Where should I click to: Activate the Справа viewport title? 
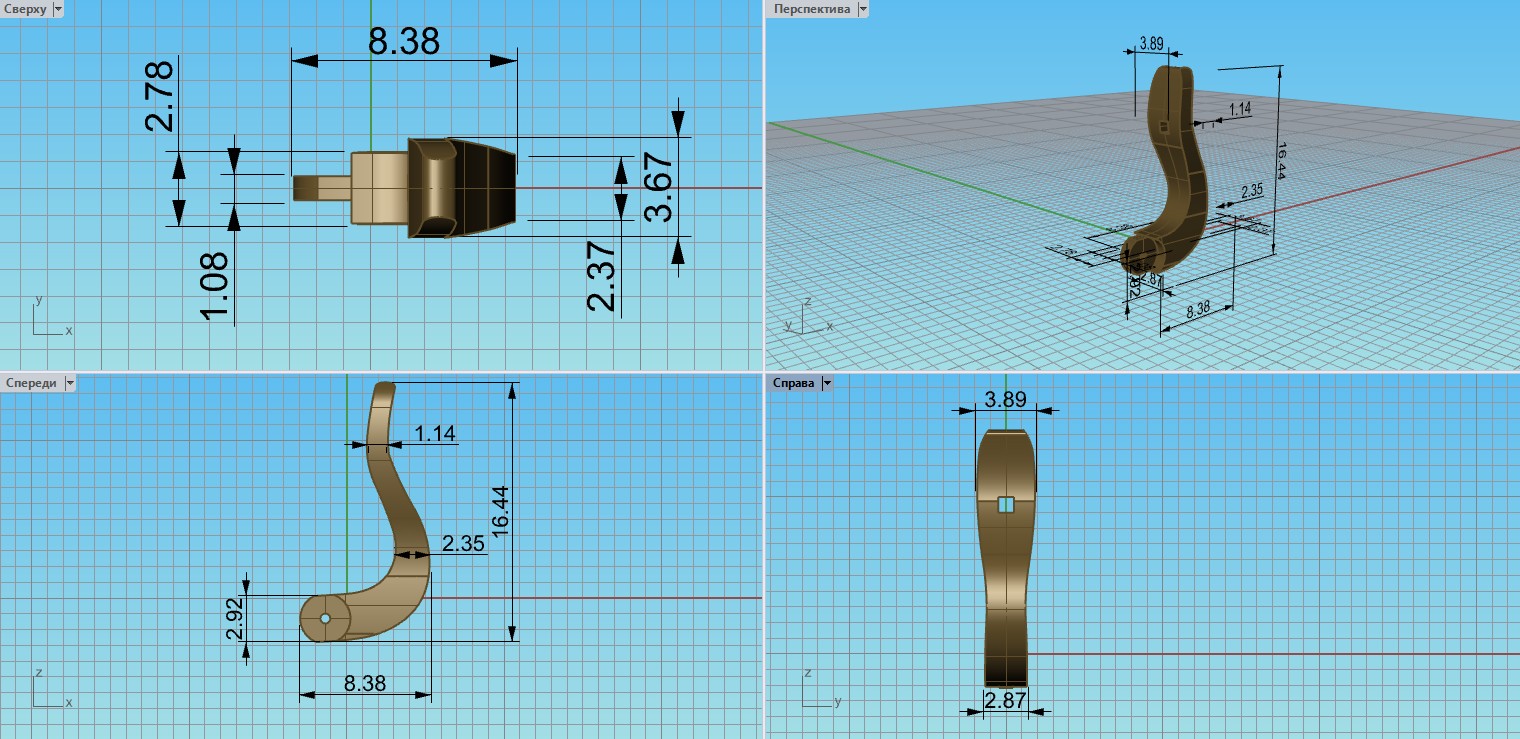click(793, 383)
